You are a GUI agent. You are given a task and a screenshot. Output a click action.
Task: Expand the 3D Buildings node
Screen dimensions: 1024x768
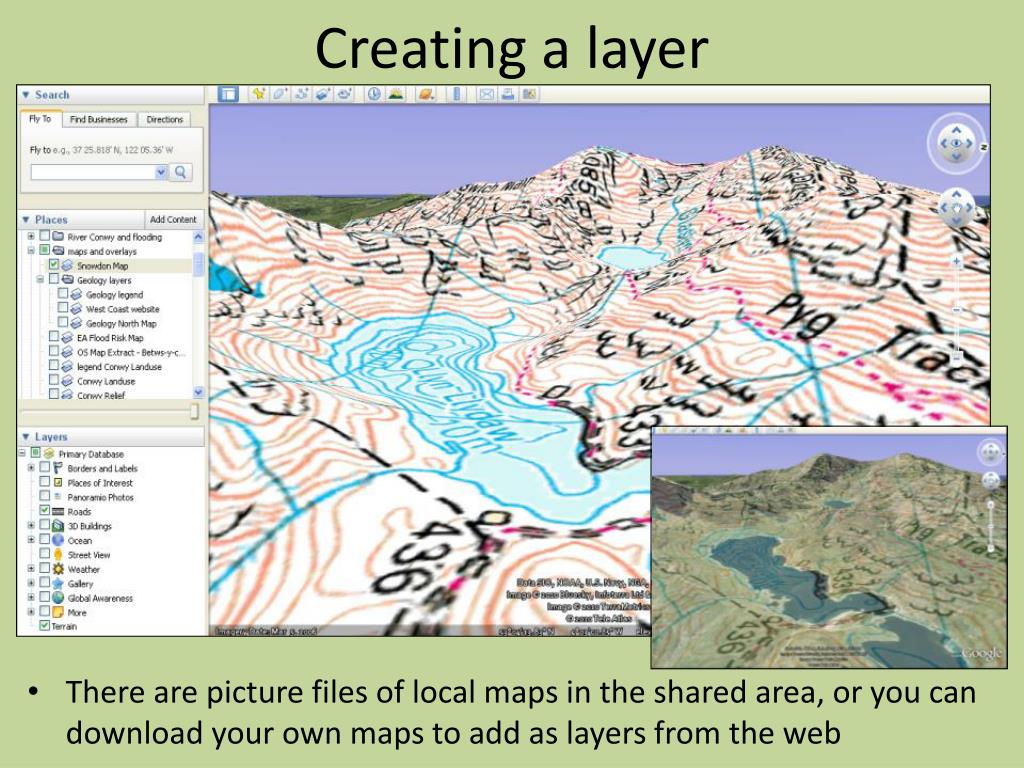pos(31,525)
